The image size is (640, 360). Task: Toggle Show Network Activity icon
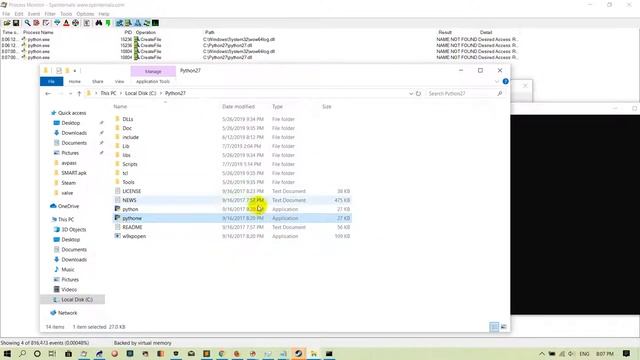(x=138, y=23)
